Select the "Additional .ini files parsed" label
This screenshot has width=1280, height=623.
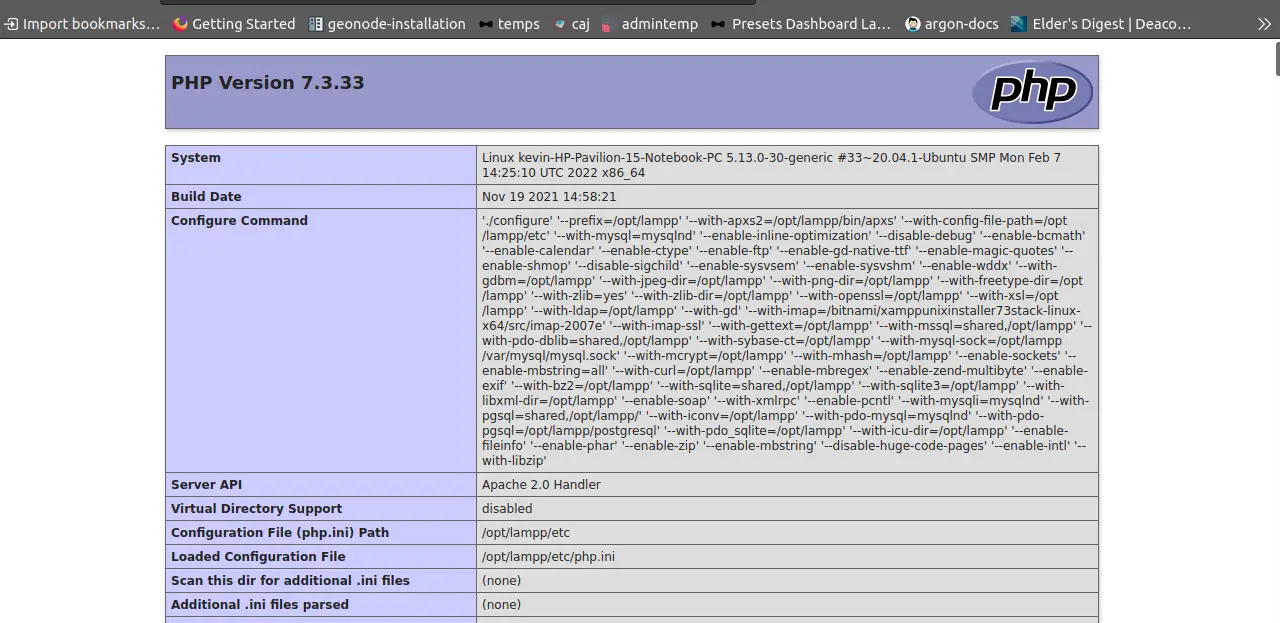[260, 605]
